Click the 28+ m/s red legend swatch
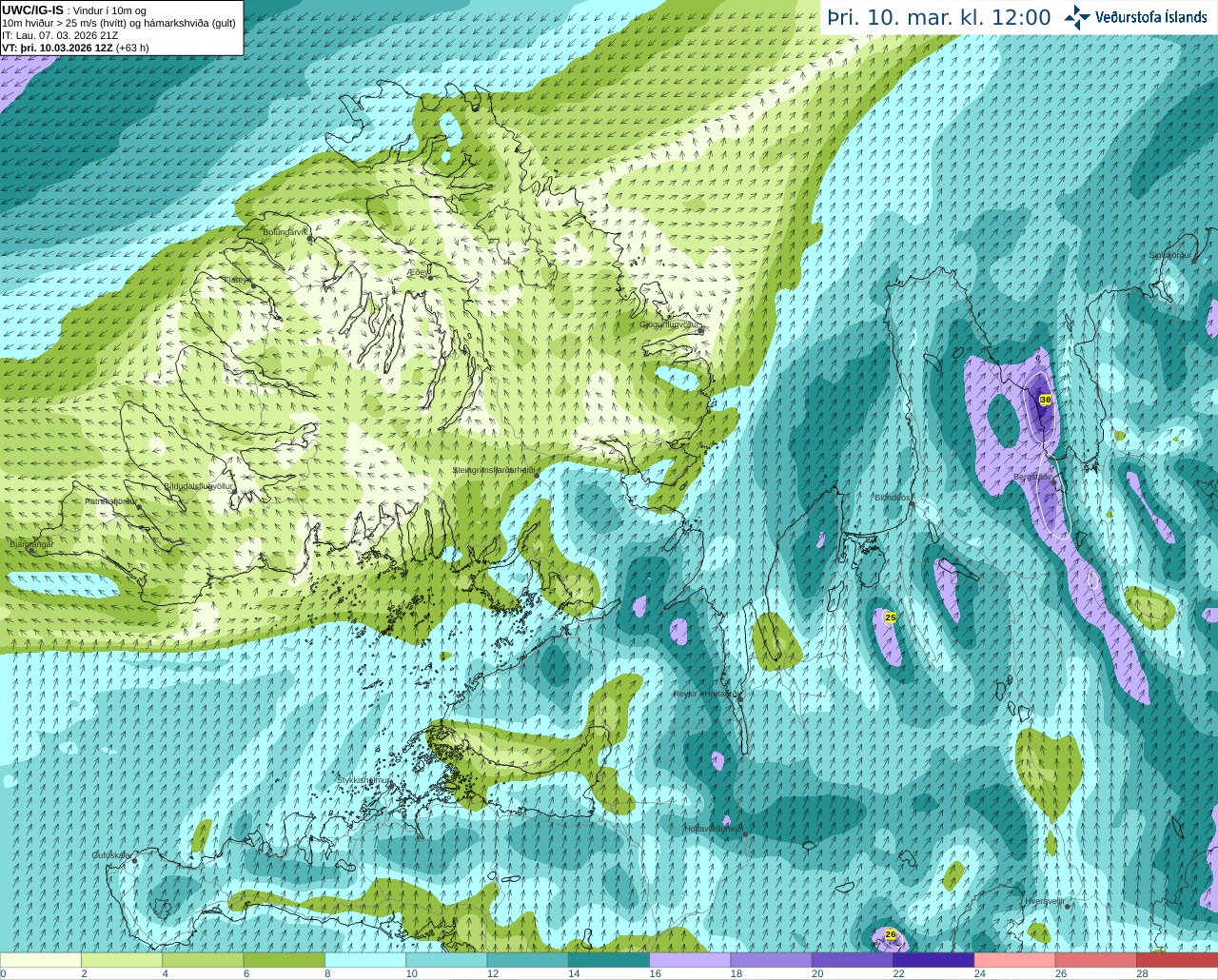This screenshot has height=980, width=1218. point(1177,960)
